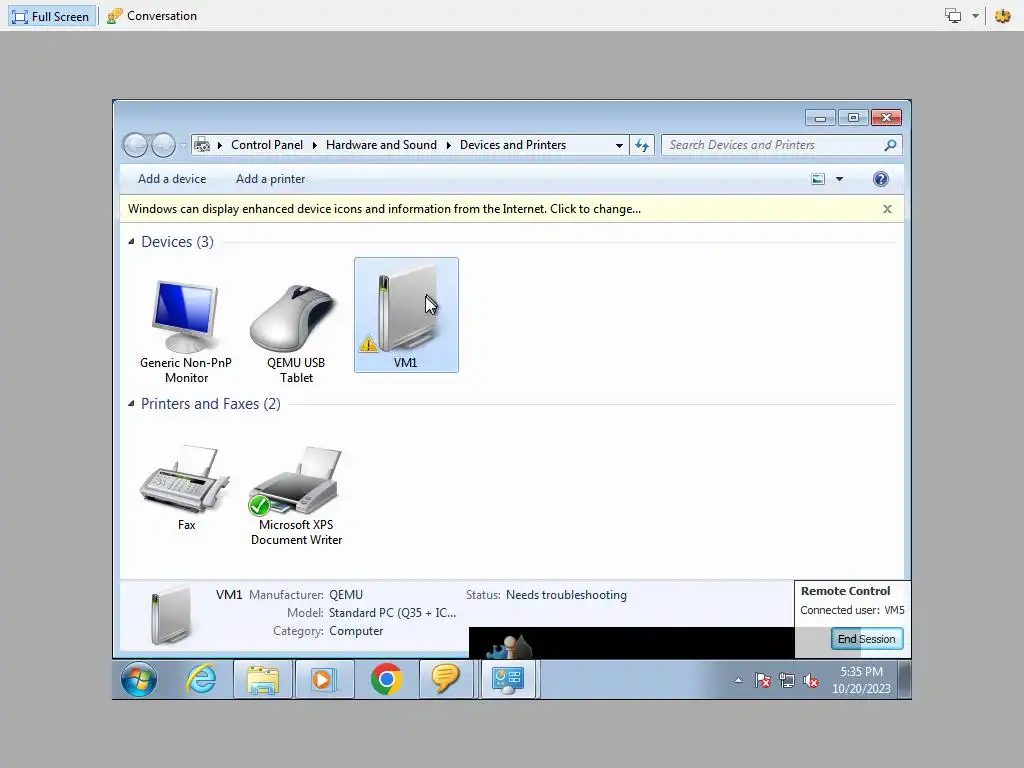
Task: Open the chat bubble app on taskbar
Action: [x=445, y=679]
